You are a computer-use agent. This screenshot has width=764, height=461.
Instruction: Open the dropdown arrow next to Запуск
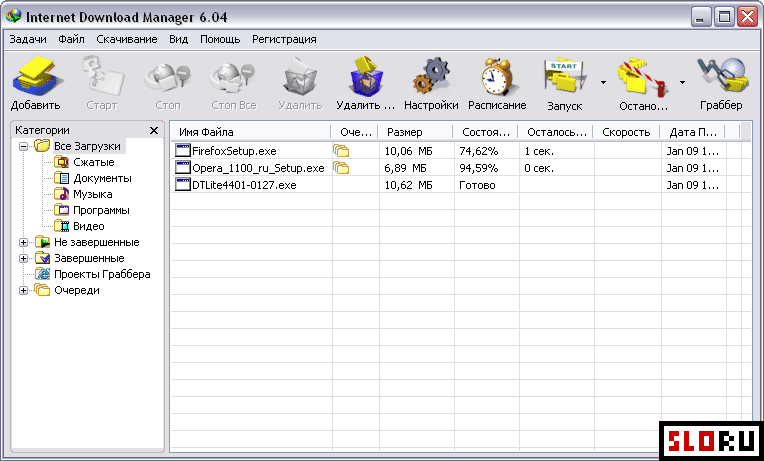(603, 82)
